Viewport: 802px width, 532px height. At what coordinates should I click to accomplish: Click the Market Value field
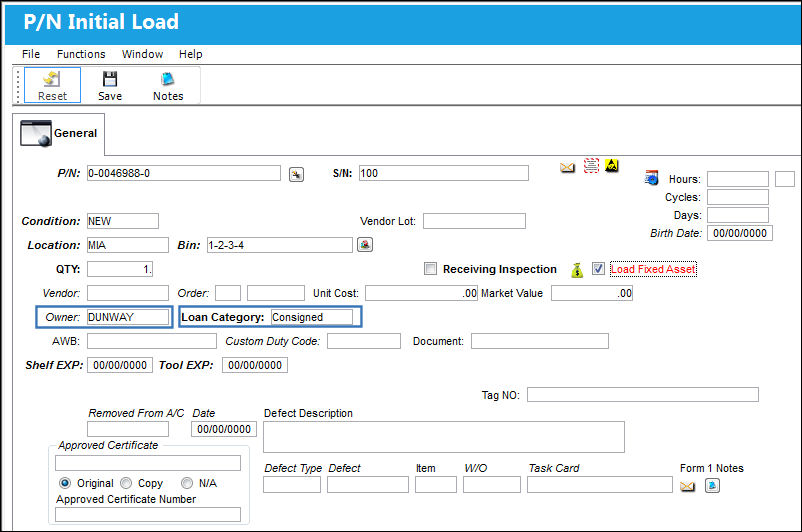(592, 293)
